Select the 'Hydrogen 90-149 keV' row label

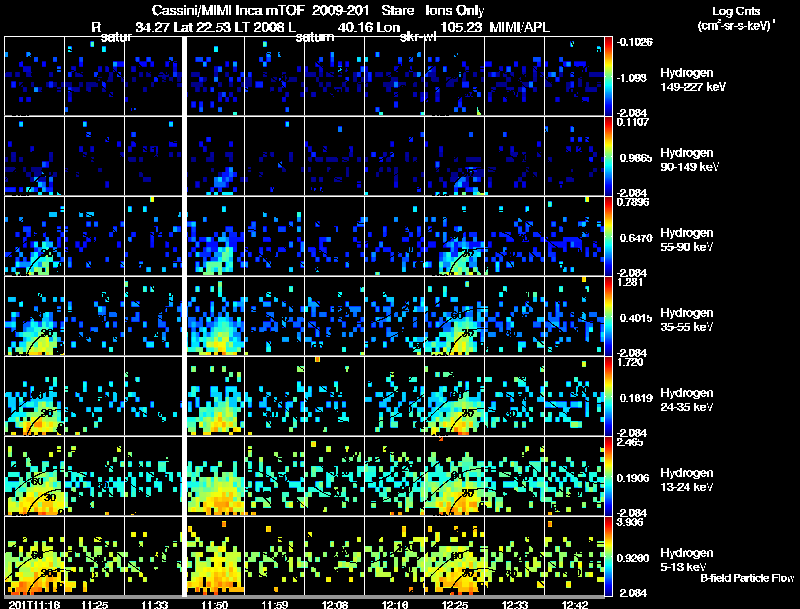(689, 160)
